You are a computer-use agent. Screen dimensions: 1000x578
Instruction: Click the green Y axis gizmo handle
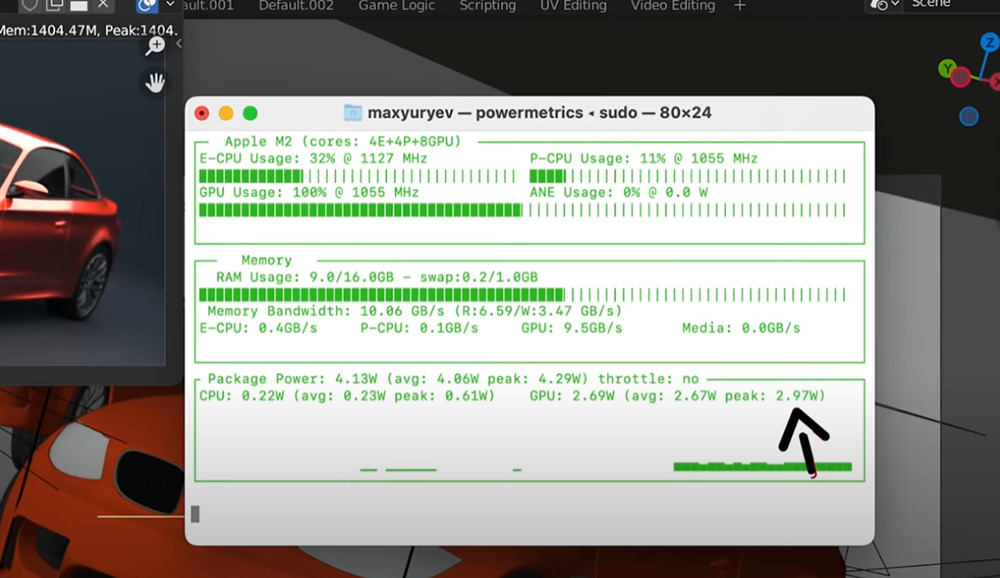click(x=947, y=69)
